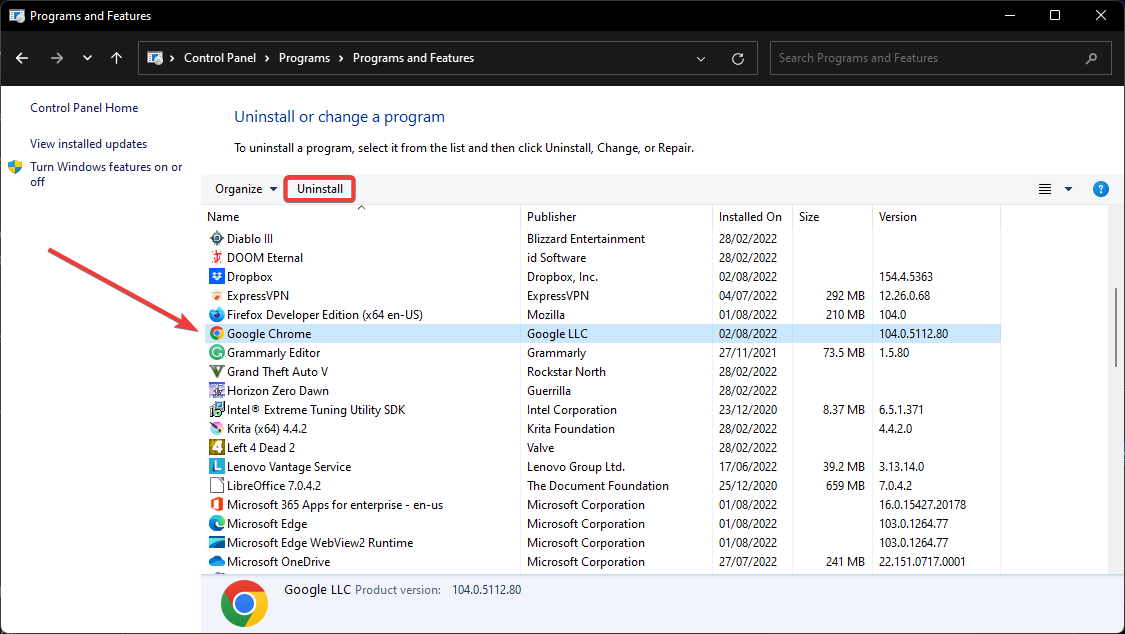The width and height of the screenshot is (1125, 634).
Task: Select the Krita (x64) 4.4.2 entry name
Action: click(267, 429)
